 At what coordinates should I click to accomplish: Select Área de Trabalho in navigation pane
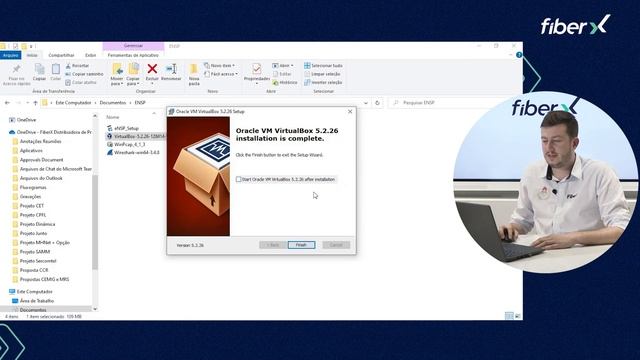33,301
